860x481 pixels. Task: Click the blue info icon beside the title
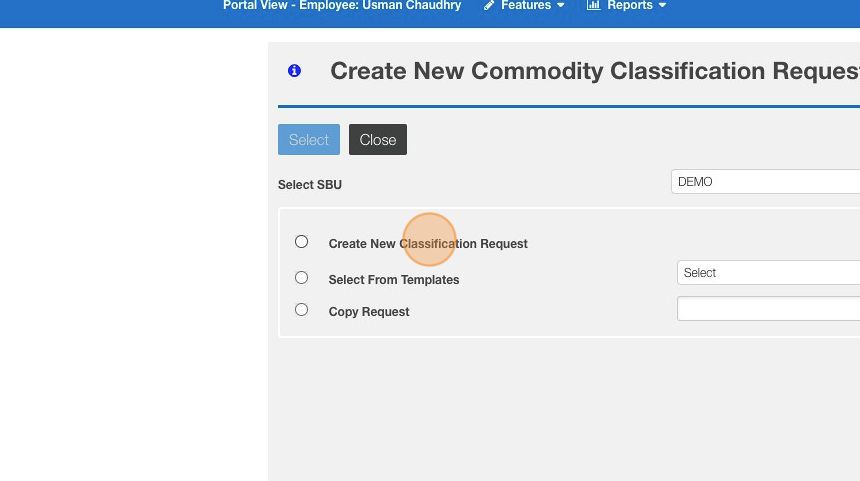(294, 71)
